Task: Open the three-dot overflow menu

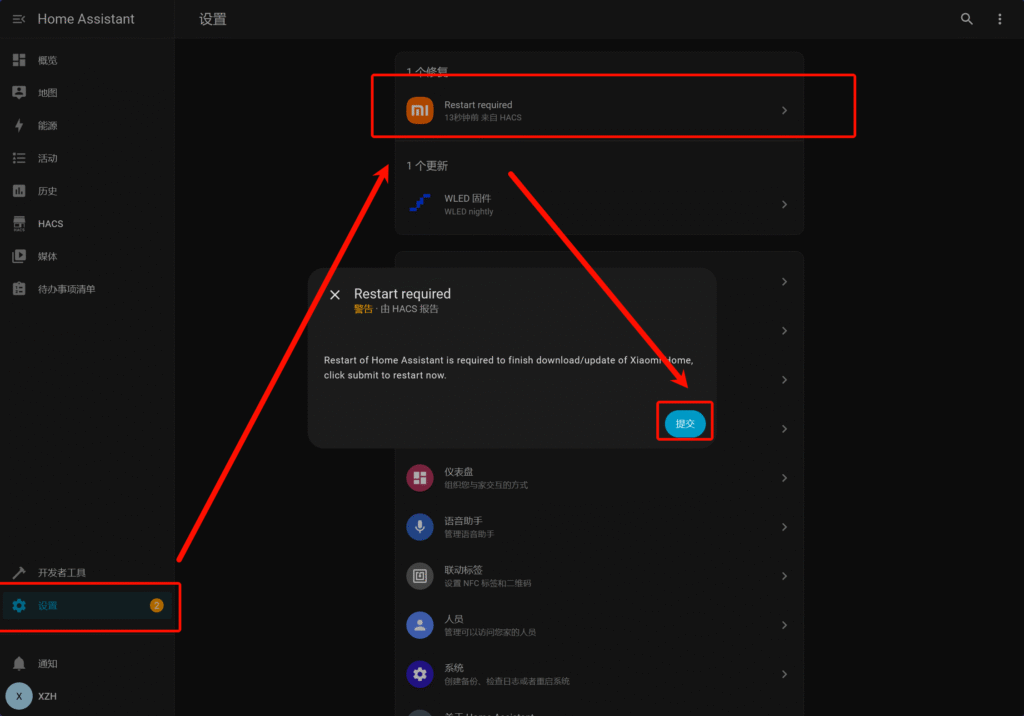Action: pos(999,19)
